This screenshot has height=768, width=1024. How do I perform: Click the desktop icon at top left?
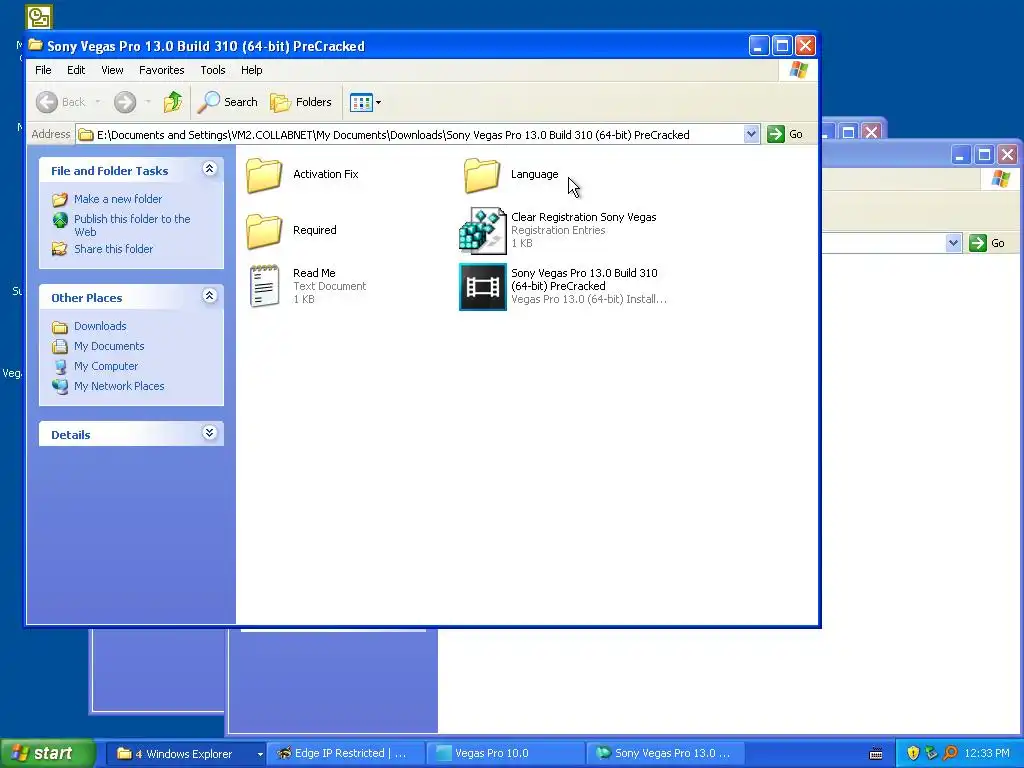coord(39,17)
